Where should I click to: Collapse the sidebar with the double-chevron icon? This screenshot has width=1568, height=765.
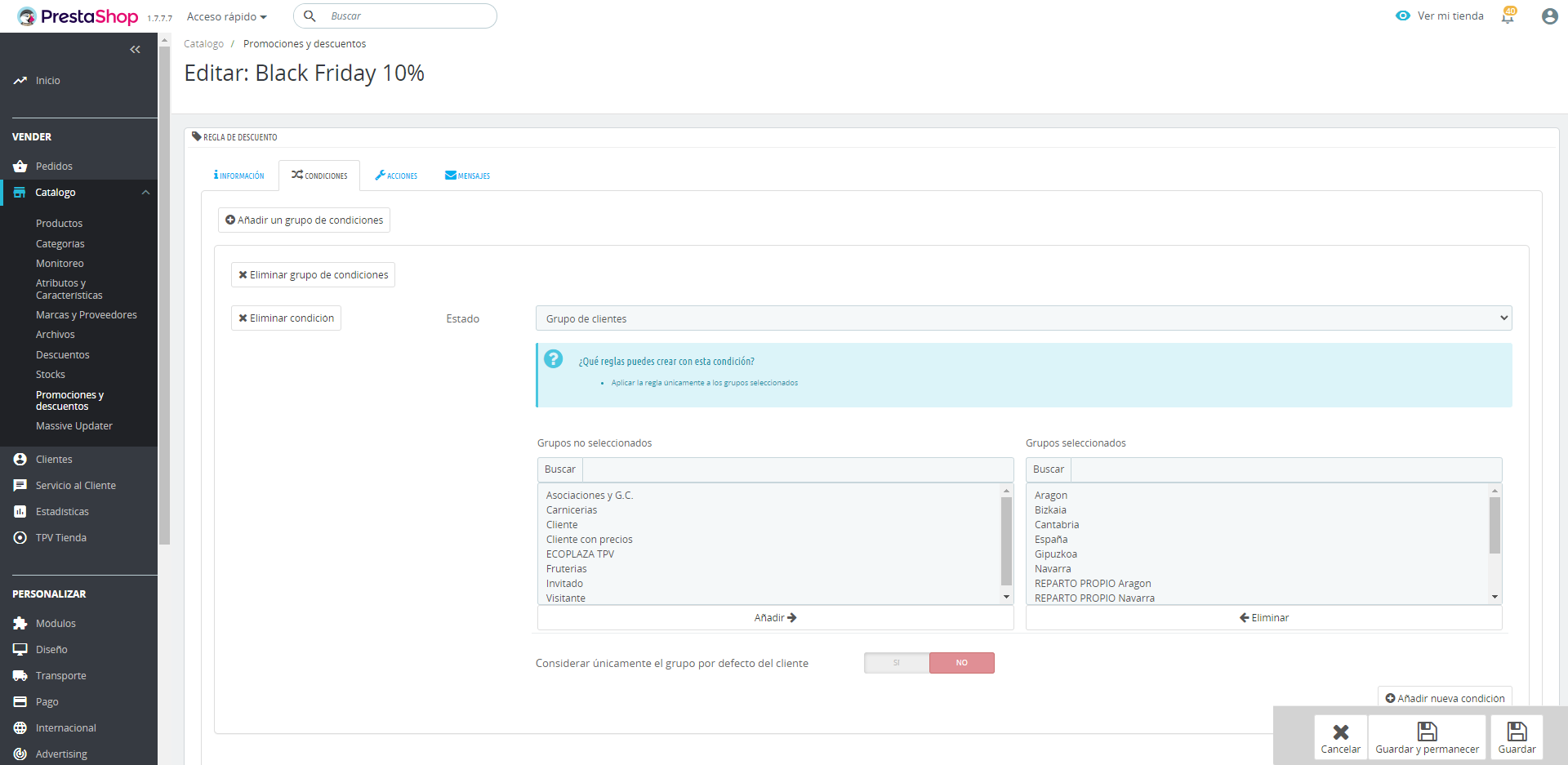[135, 50]
